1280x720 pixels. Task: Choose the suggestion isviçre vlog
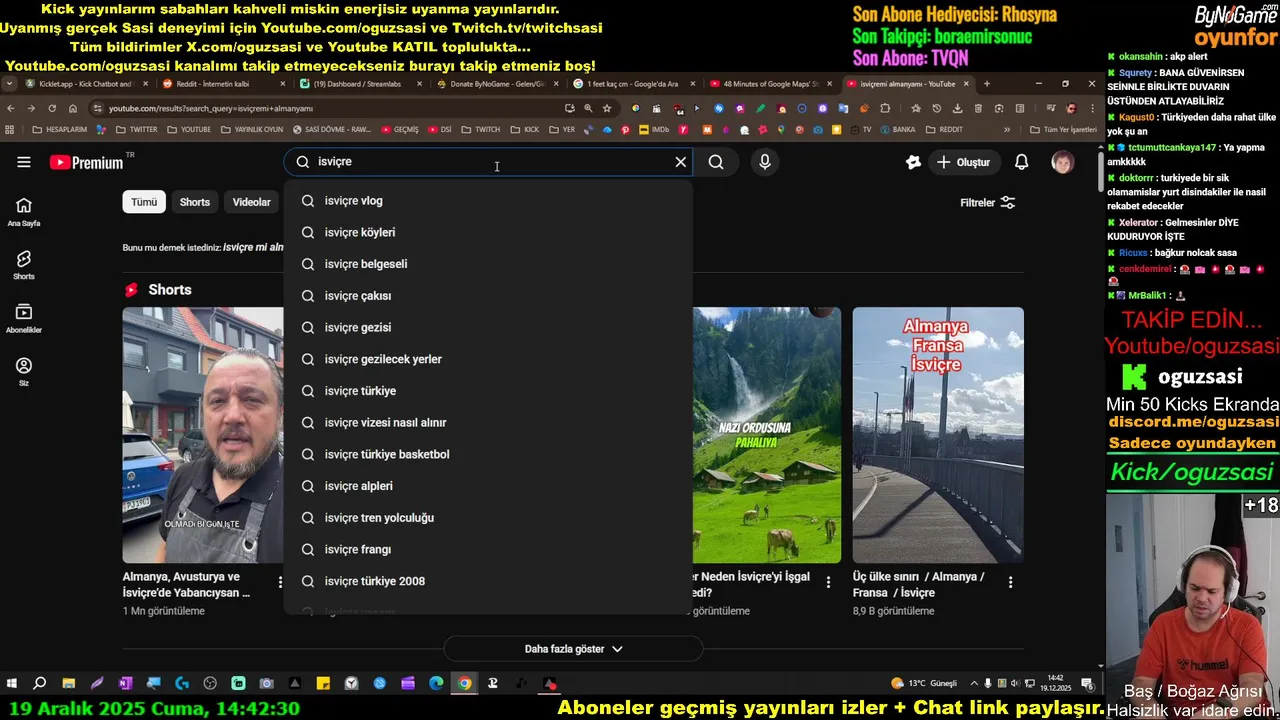click(x=488, y=201)
